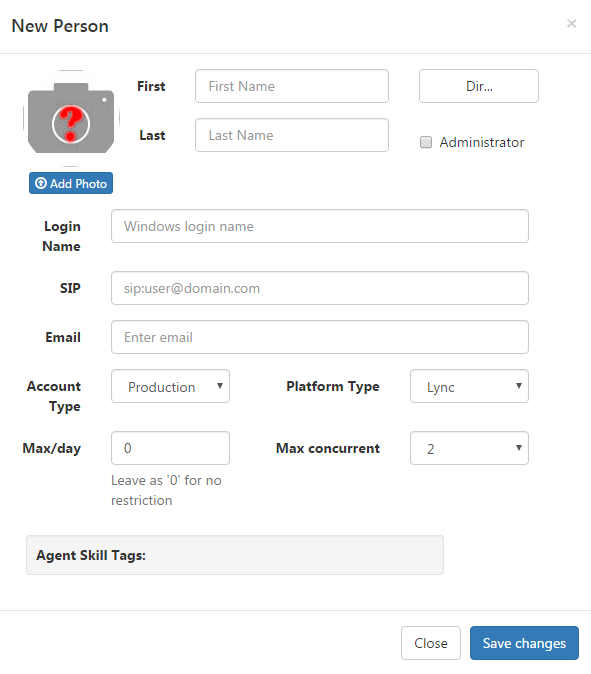Click the Administrator label text

pyautogui.click(x=481, y=142)
